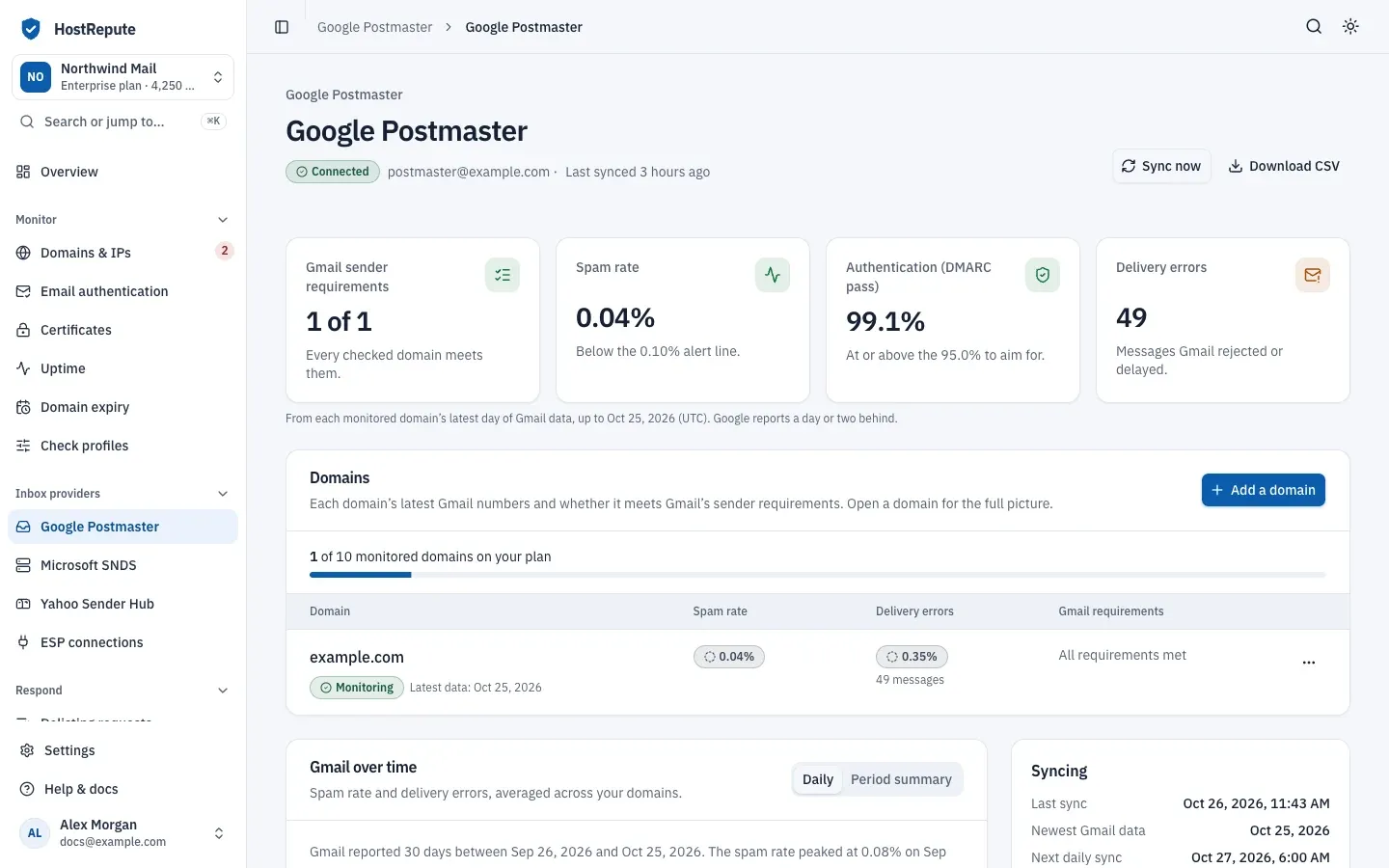
Task: Open Settings from sidebar
Action: 123,750
